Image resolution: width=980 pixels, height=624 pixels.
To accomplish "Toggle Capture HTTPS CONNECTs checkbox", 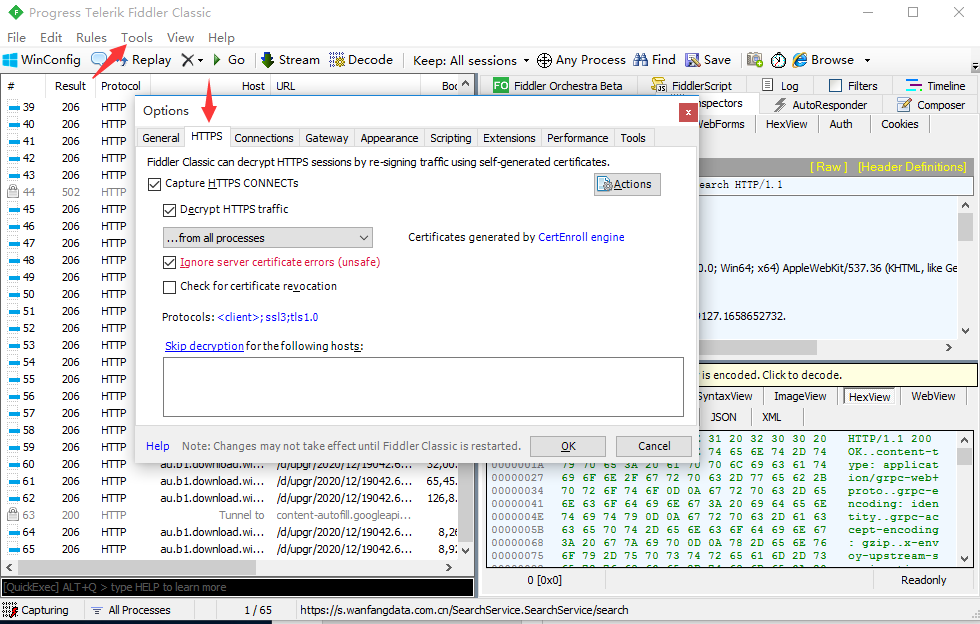I will (x=154, y=184).
